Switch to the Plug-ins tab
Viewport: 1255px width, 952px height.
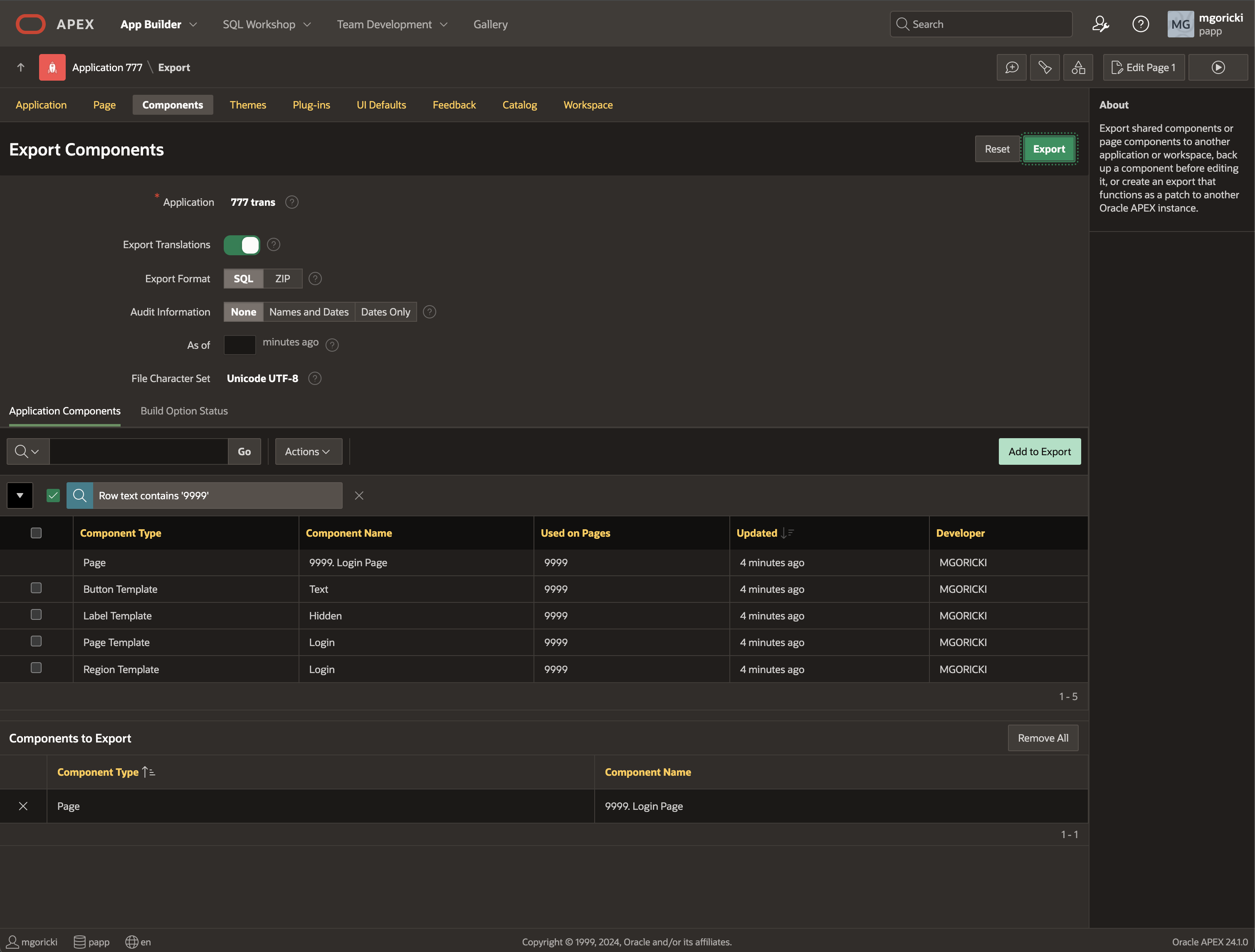point(311,104)
